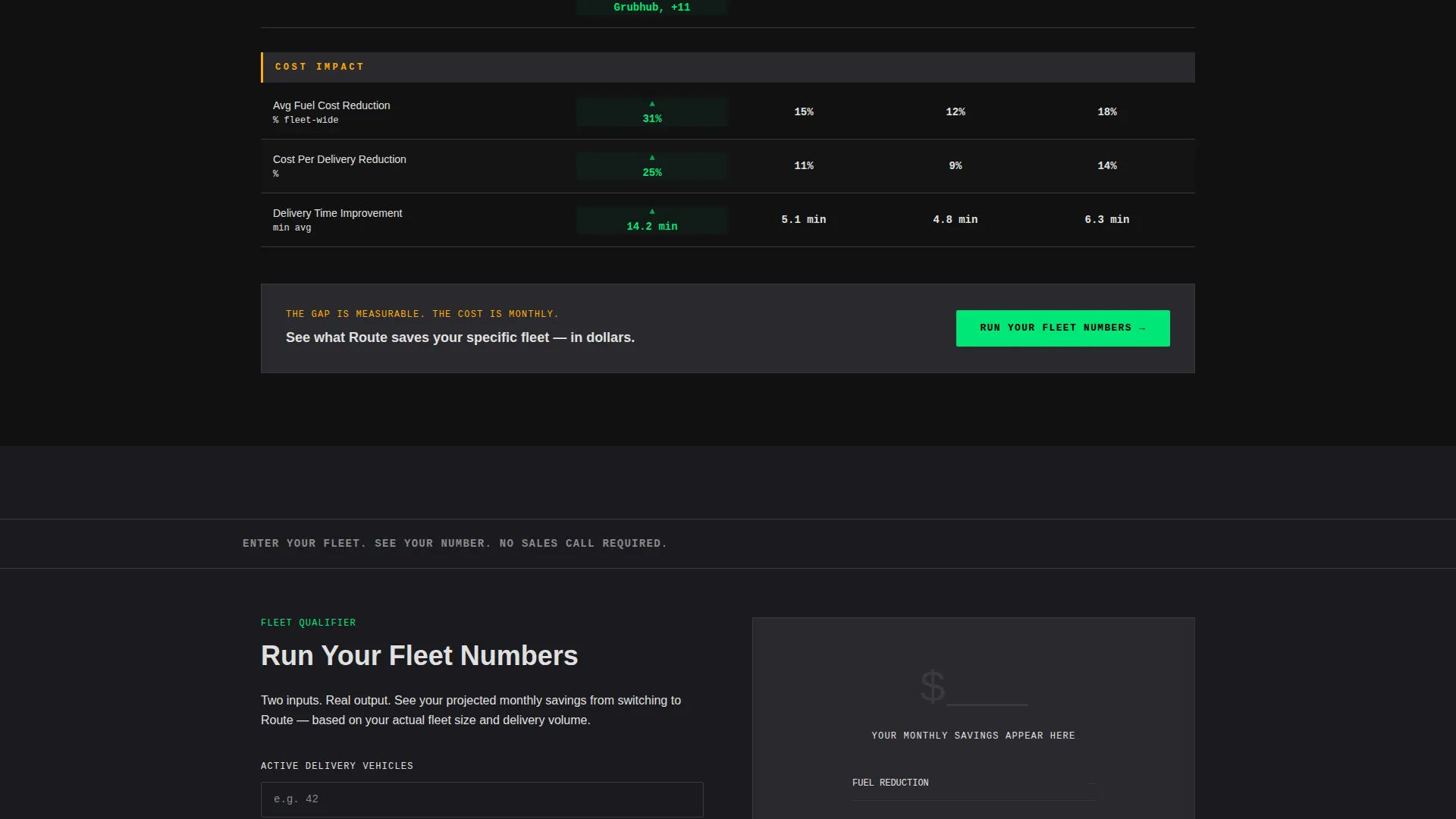1456x819 pixels.
Task: Select the 14.2 min delivery time value
Action: [652, 227]
